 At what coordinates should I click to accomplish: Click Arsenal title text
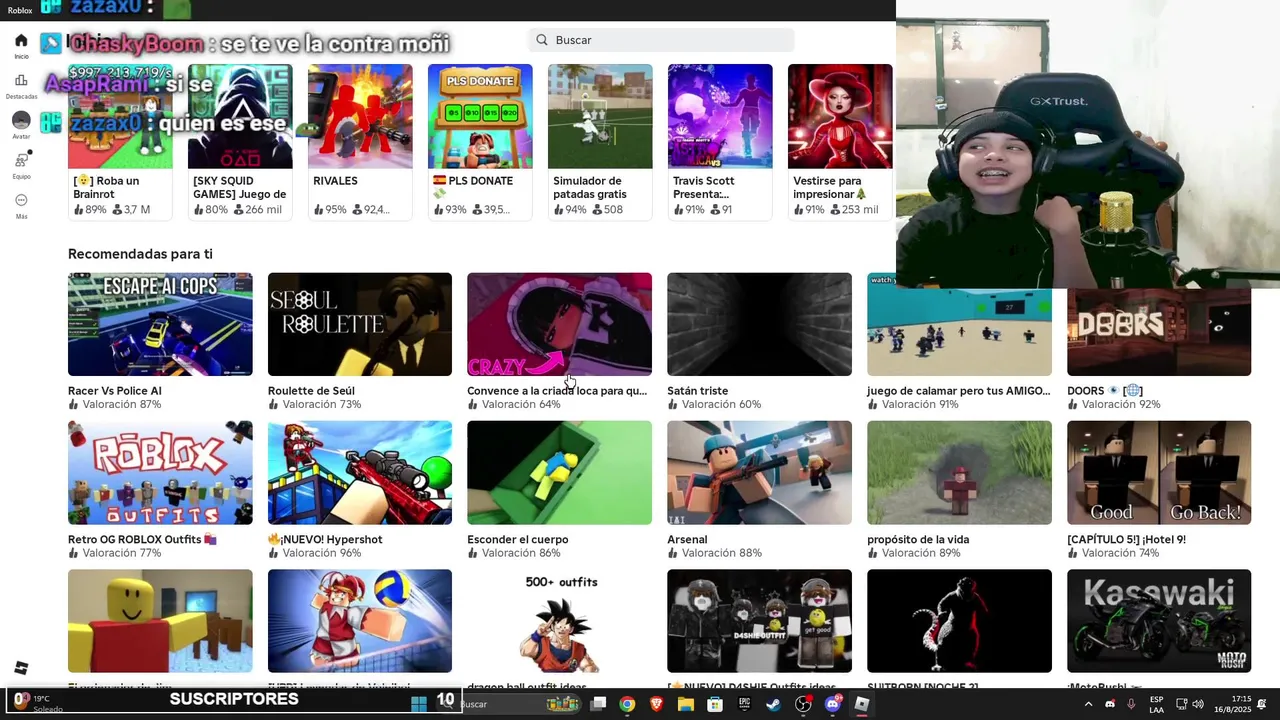tap(687, 540)
